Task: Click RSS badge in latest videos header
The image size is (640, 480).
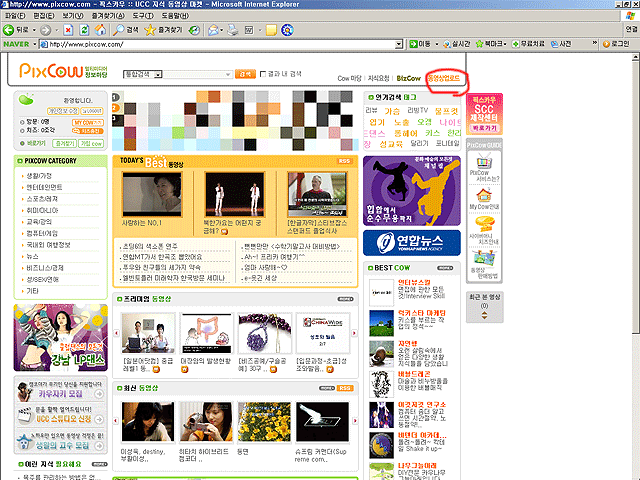Action: click(345, 388)
